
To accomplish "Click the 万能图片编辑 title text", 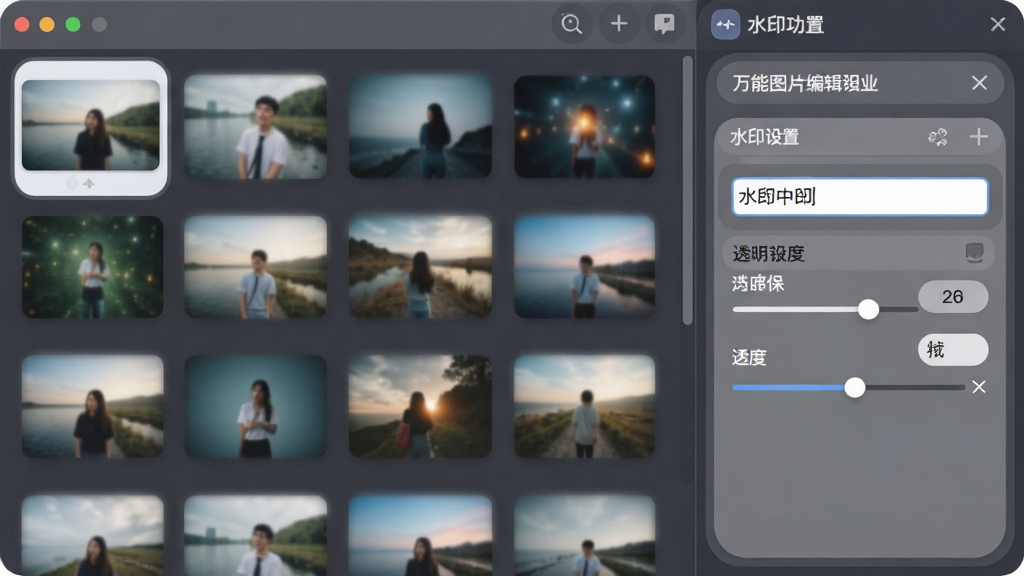I will (x=805, y=83).
